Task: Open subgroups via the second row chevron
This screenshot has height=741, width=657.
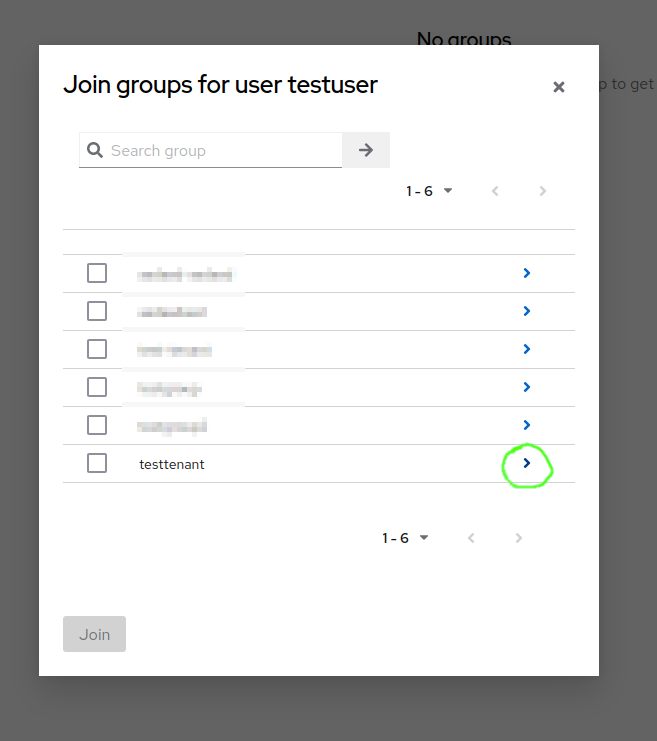Action: pyautogui.click(x=527, y=311)
